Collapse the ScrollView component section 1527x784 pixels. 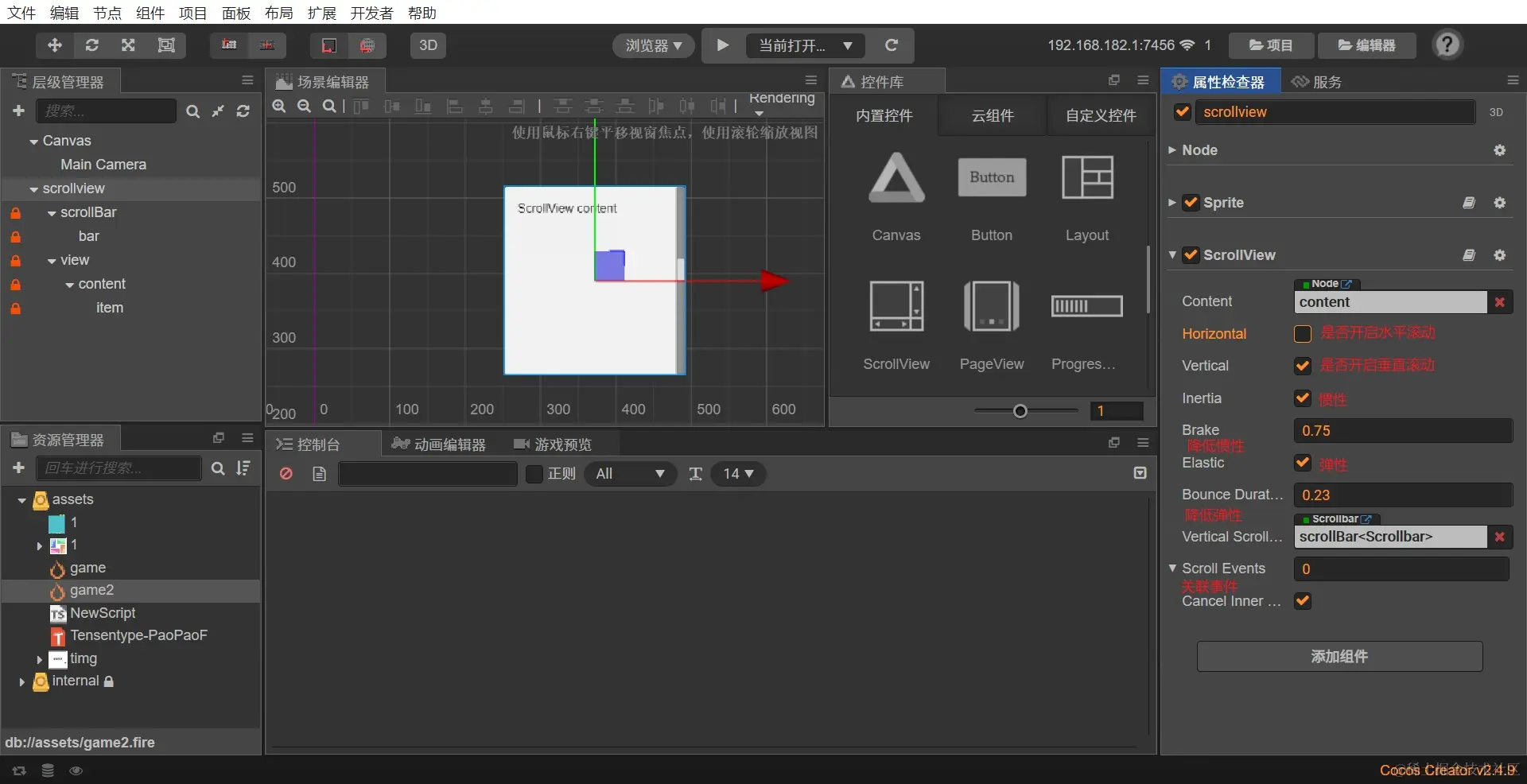click(1172, 255)
